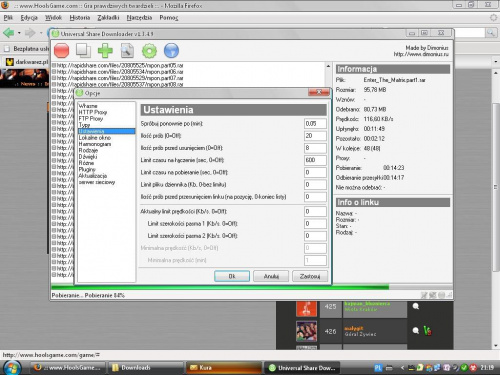This screenshot has width=500, height=375.
Task: Open the Narzędzia menu
Action: (x=139, y=18)
